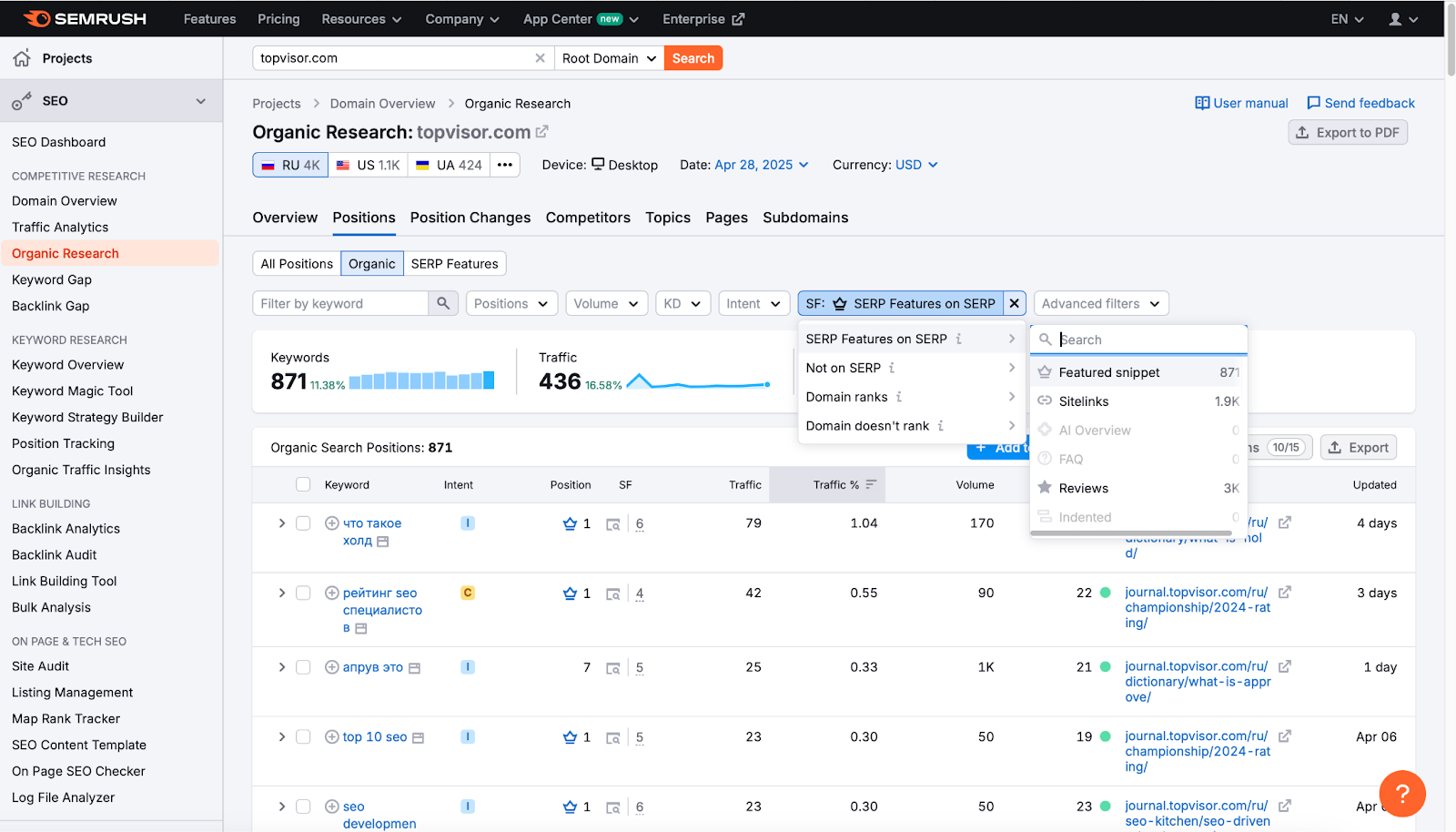This screenshot has width=1456, height=832.
Task: Open the external link icon beside the championship URL
Action: pyautogui.click(x=1285, y=592)
